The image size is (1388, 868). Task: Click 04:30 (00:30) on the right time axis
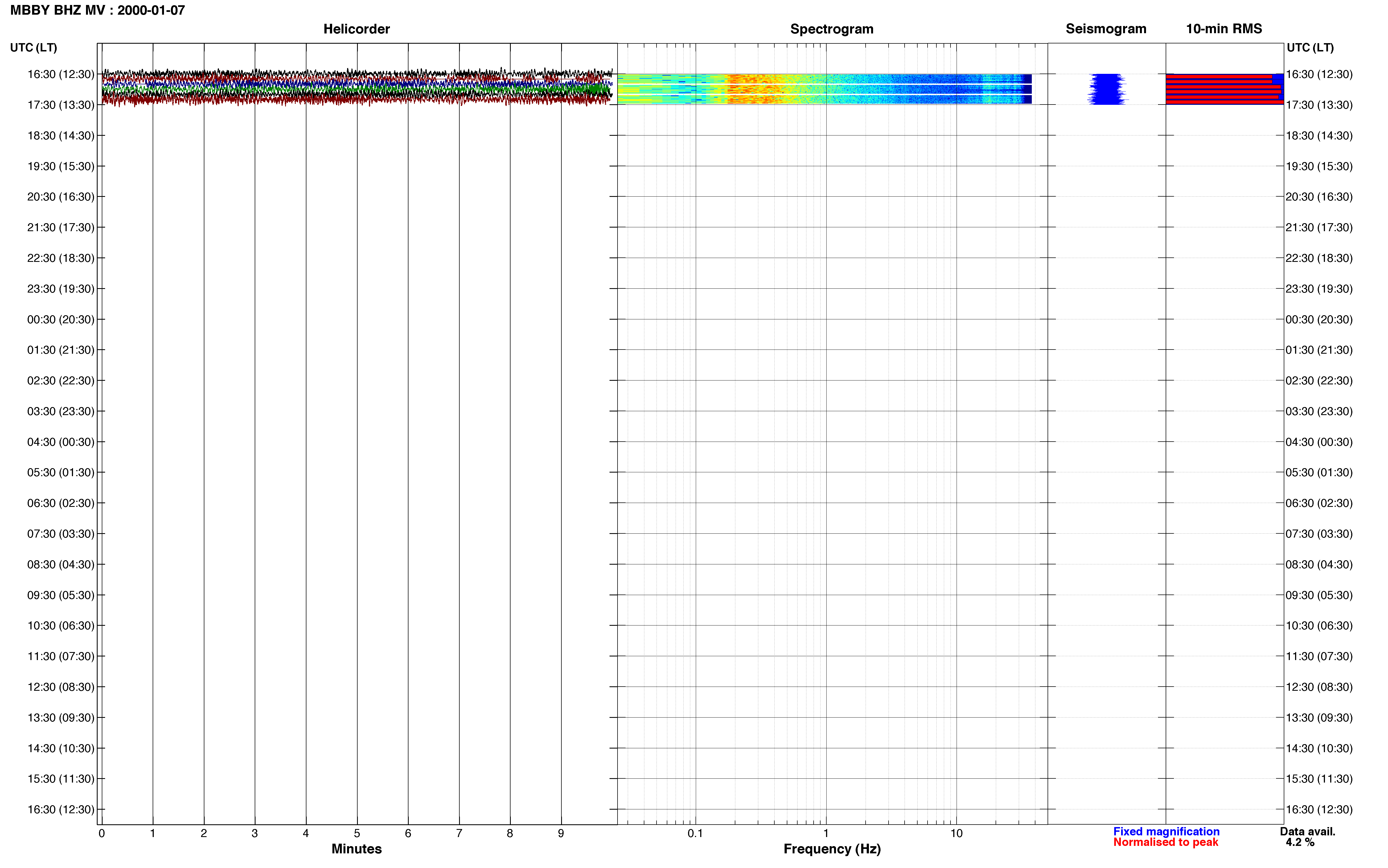tap(1319, 442)
